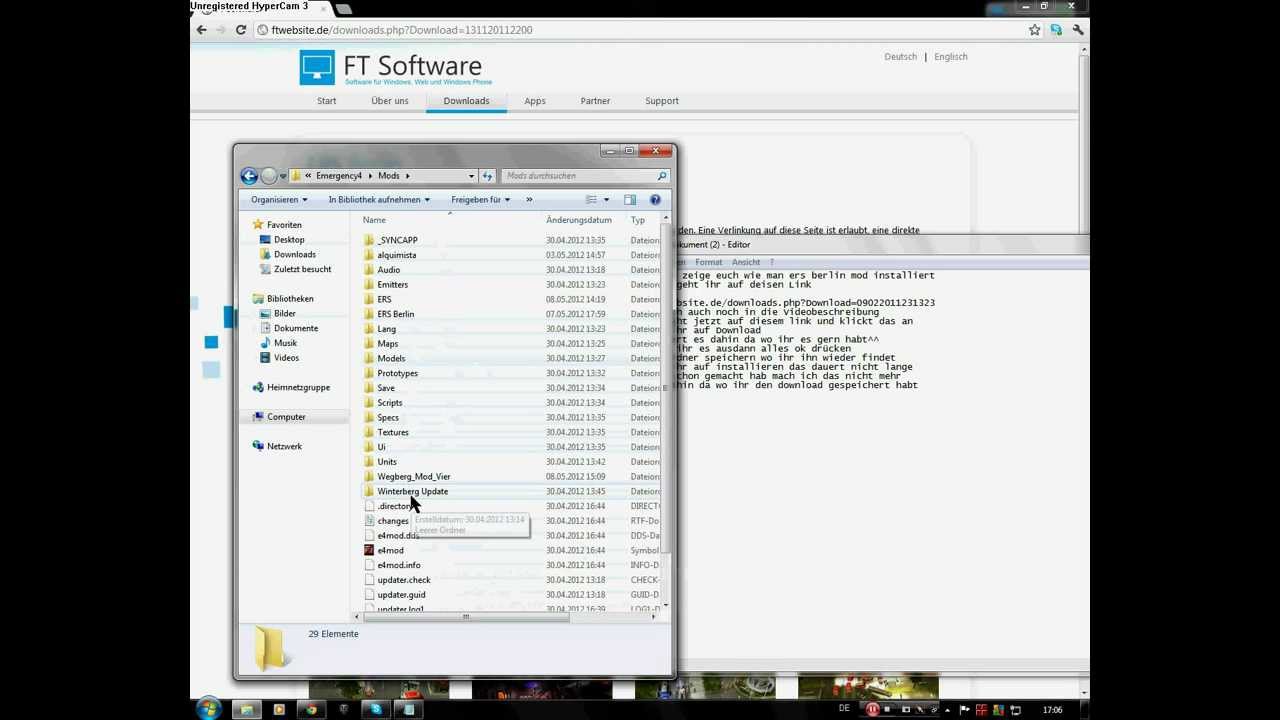
Task: Open the e4mod symbol file
Action: click(x=390, y=550)
